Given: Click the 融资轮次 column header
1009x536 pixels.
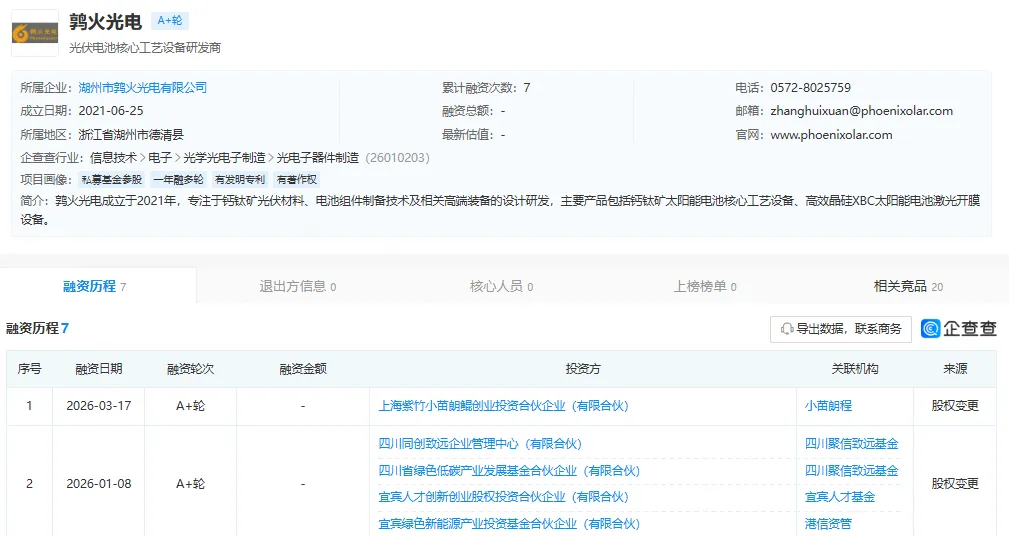Looking at the screenshot, I should [x=190, y=369].
